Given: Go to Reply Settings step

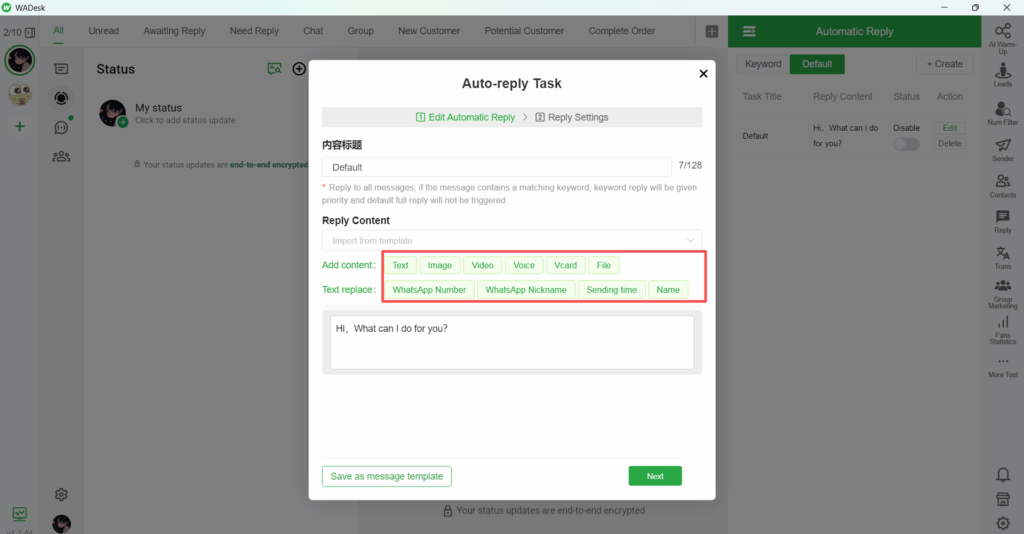Looking at the screenshot, I should [x=571, y=118].
